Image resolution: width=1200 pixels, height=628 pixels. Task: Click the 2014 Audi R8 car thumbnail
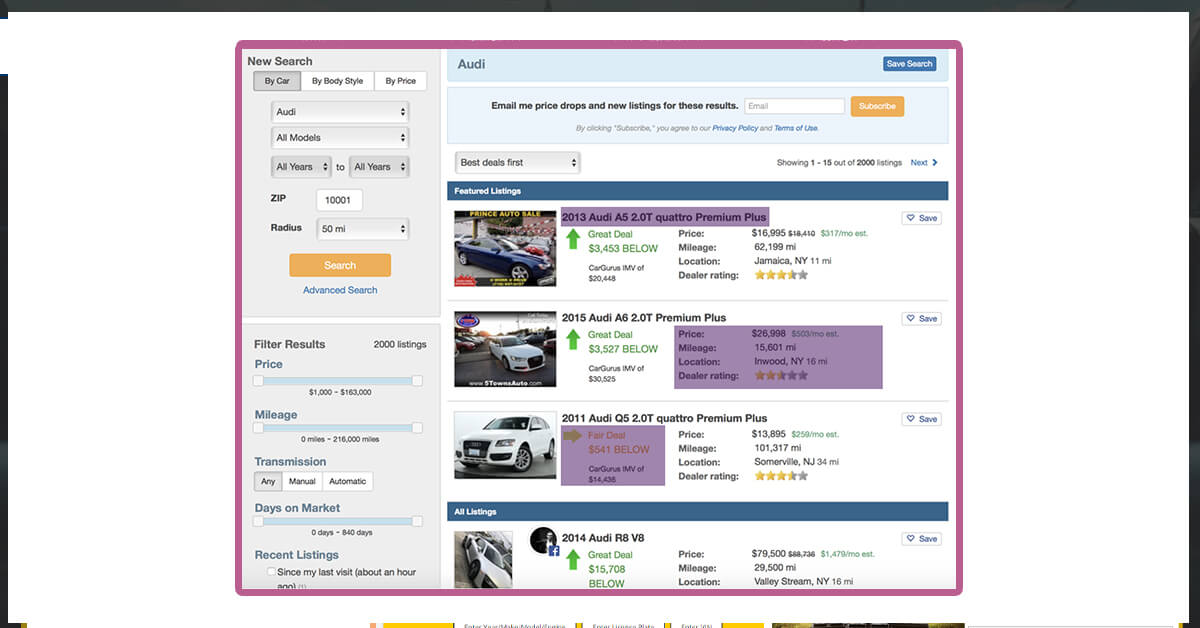(x=484, y=559)
